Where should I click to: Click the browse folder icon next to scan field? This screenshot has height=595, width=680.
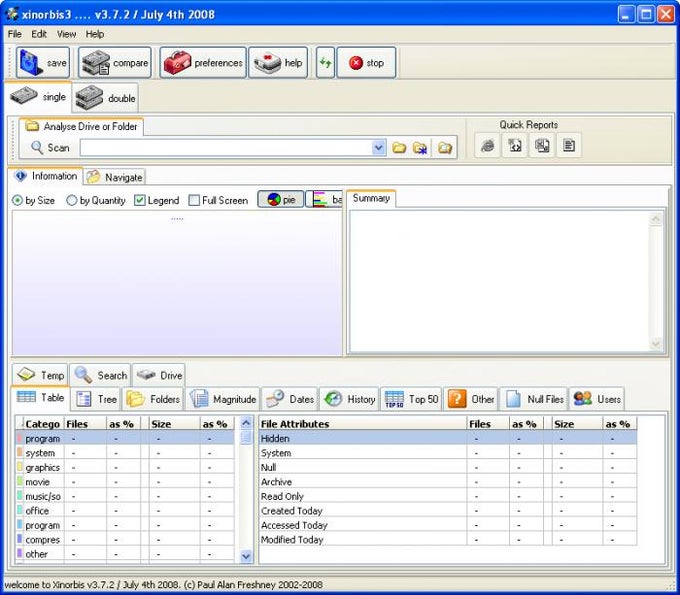(x=399, y=148)
